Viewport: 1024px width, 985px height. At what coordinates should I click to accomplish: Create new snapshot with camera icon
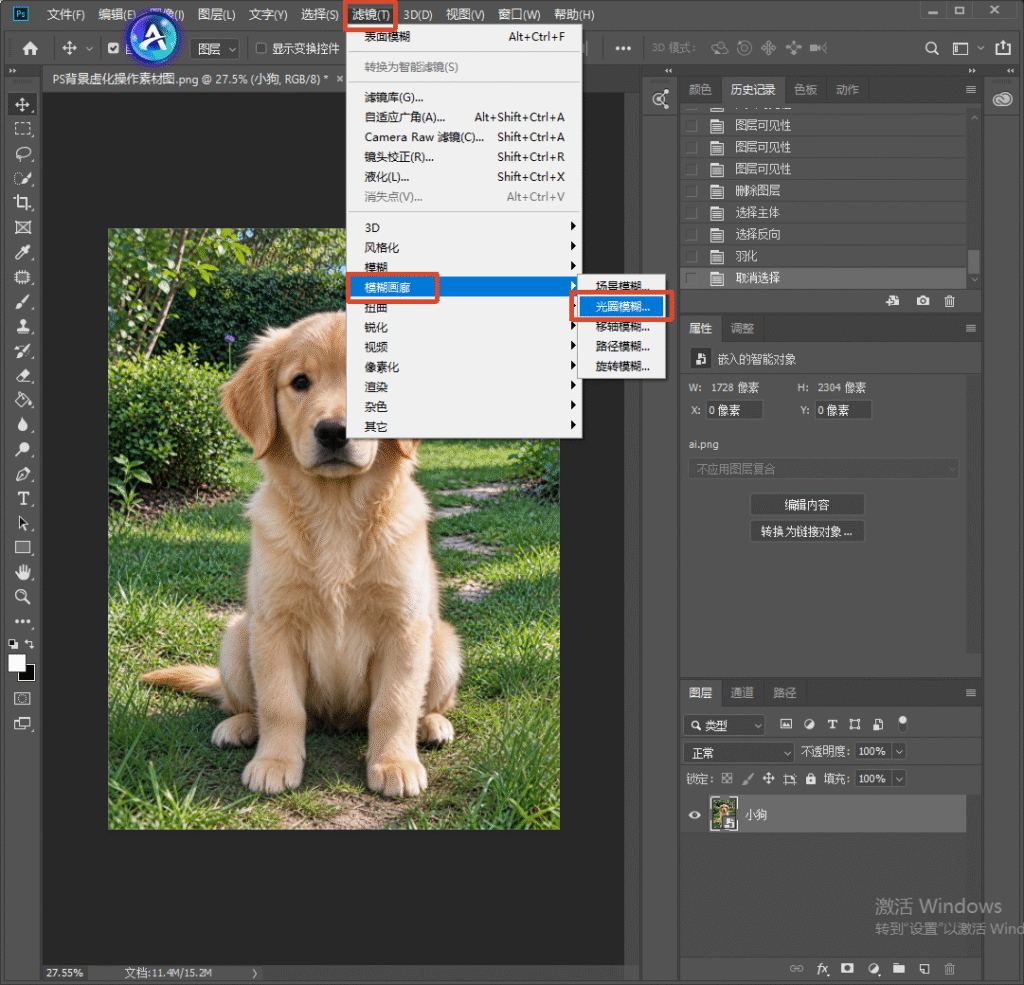tap(922, 301)
